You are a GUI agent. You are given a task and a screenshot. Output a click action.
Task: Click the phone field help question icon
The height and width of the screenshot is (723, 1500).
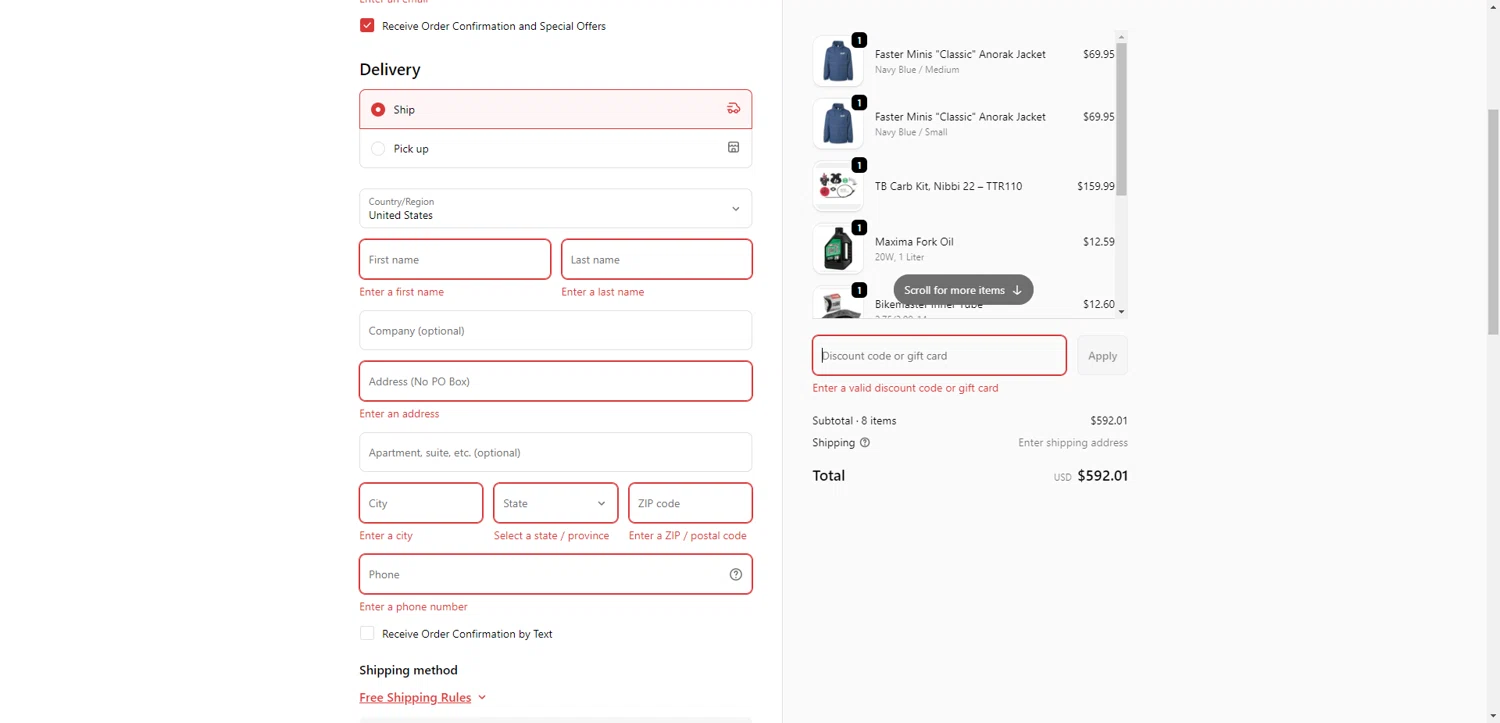(736, 574)
